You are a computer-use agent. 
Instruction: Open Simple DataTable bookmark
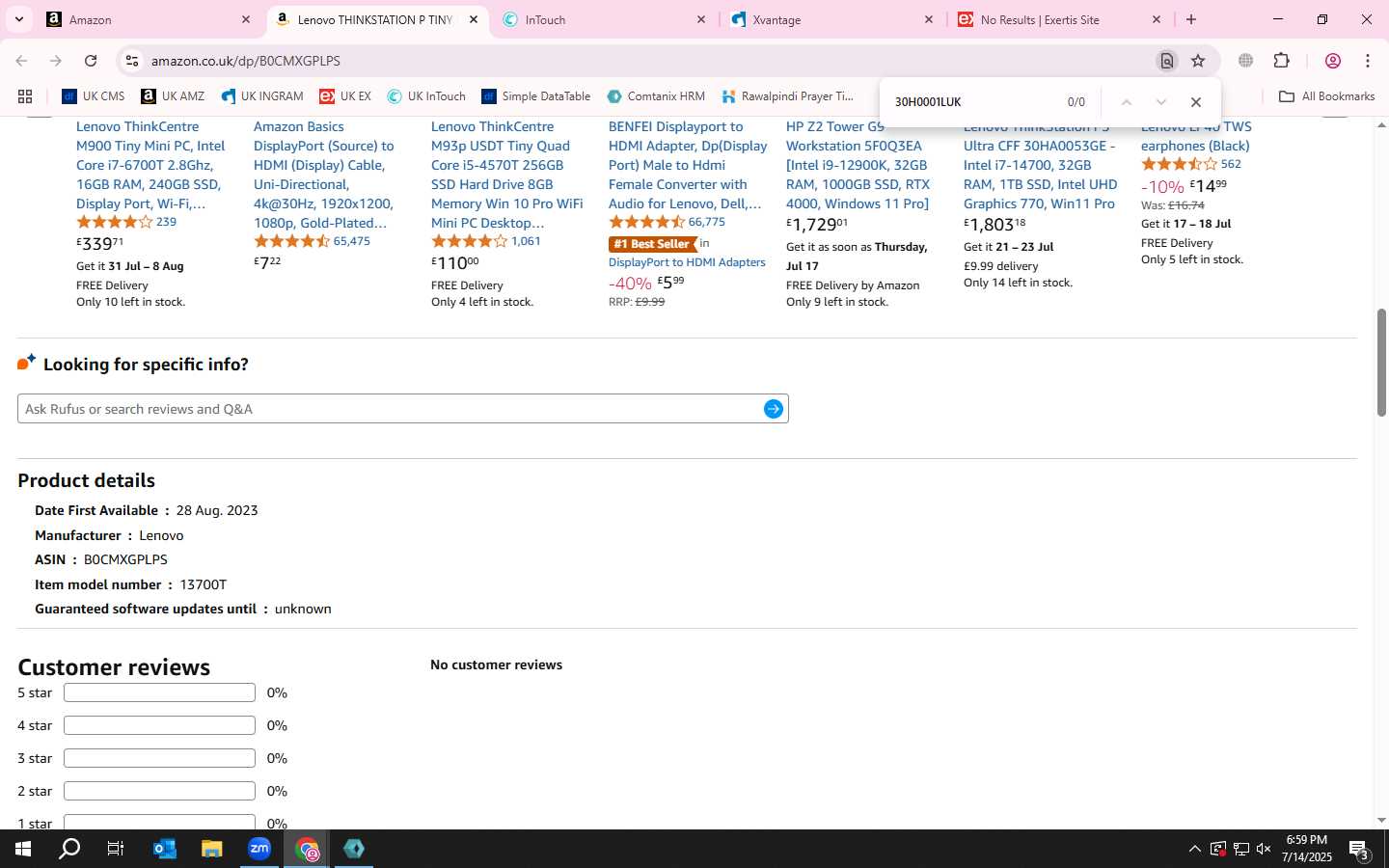tap(535, 96)
